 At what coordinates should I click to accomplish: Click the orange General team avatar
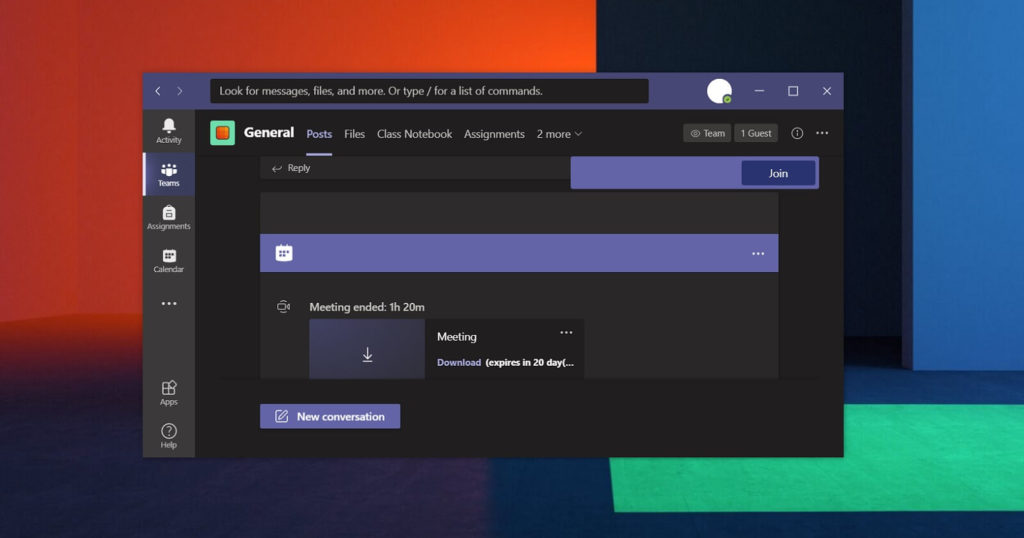pos(222,133)
